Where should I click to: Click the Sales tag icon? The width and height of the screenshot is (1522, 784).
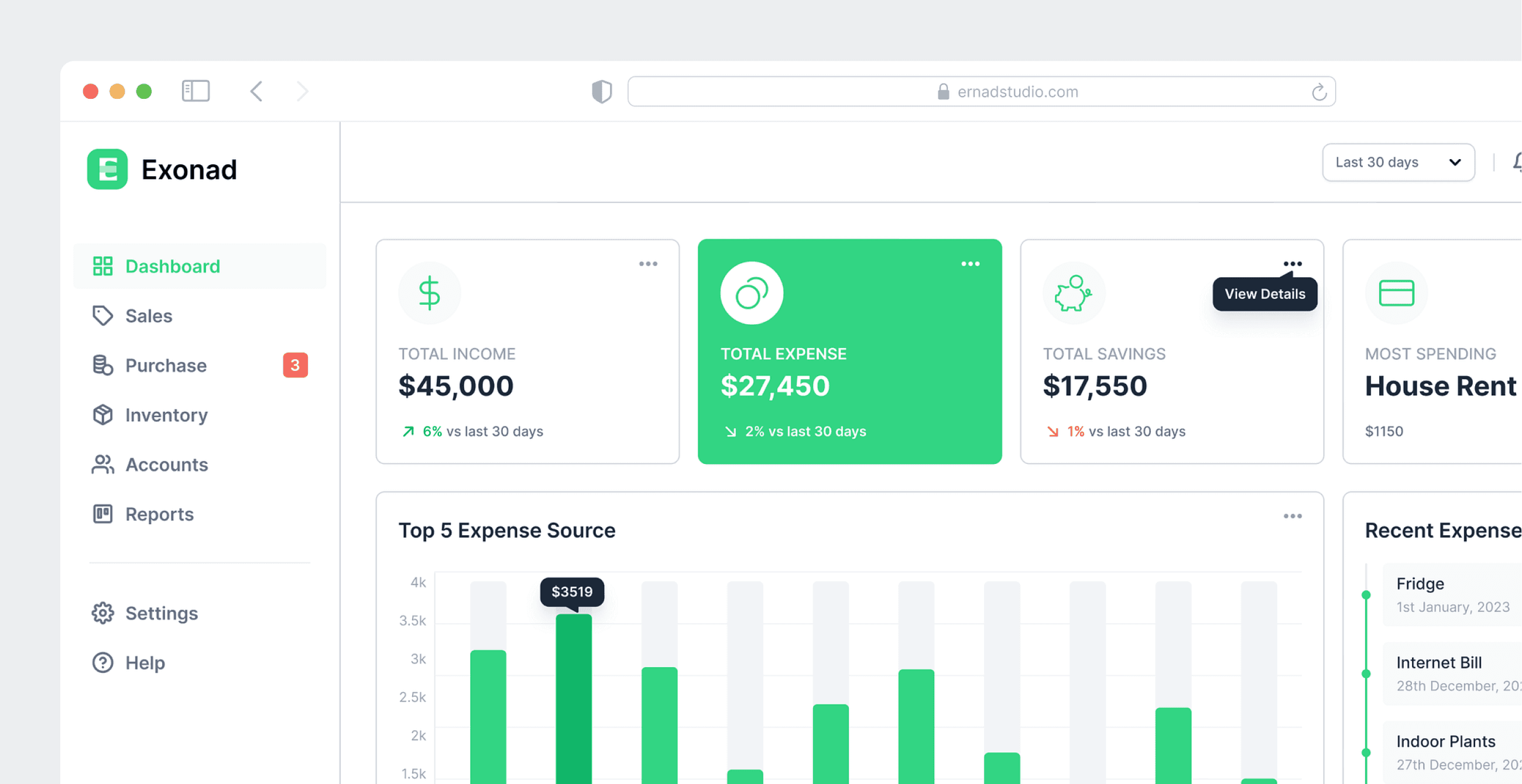point(103,316)
